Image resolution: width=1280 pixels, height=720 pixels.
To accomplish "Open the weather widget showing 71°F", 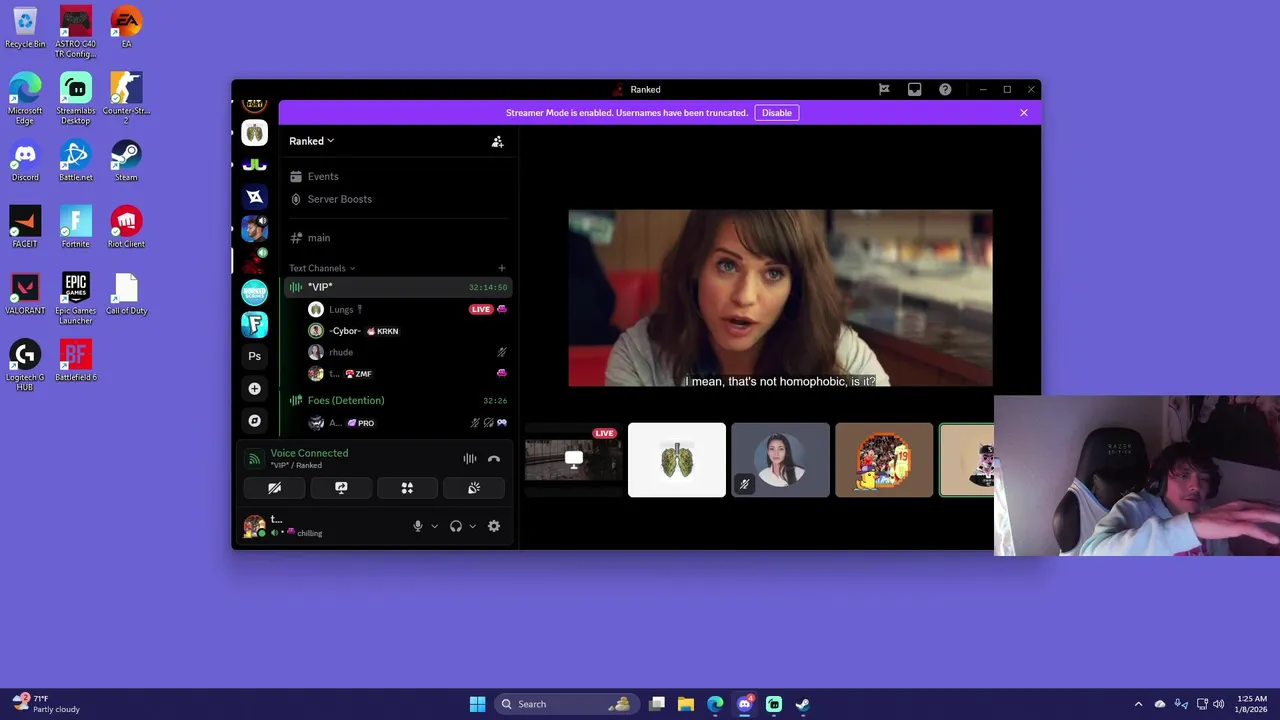I will click(x=45, y=704).
